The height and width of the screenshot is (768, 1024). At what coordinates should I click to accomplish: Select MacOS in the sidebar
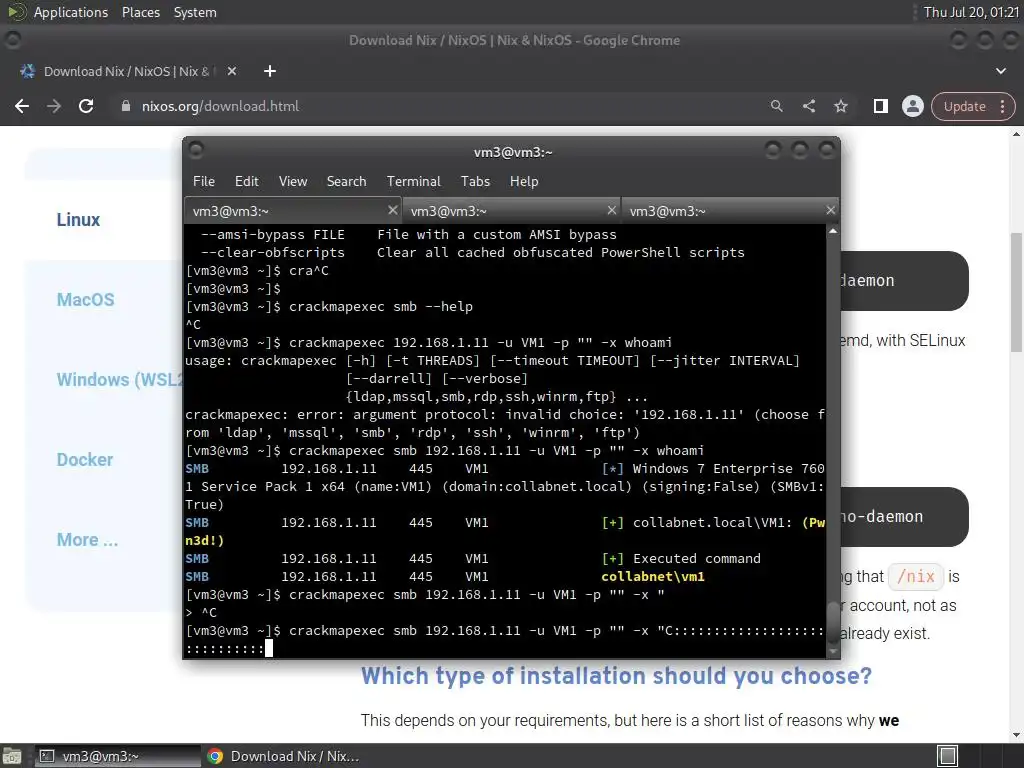click(x=86, y=300)
